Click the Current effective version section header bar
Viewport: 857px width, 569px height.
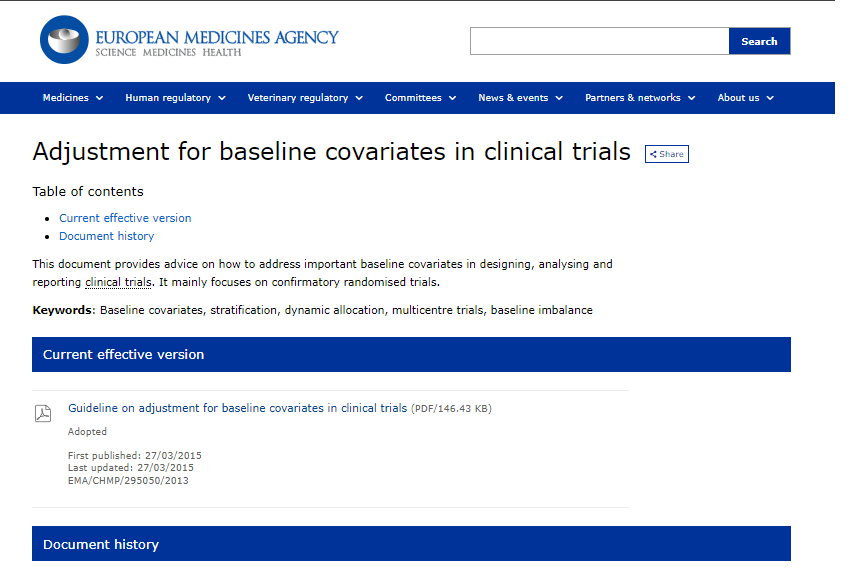[x=411, y=355]
